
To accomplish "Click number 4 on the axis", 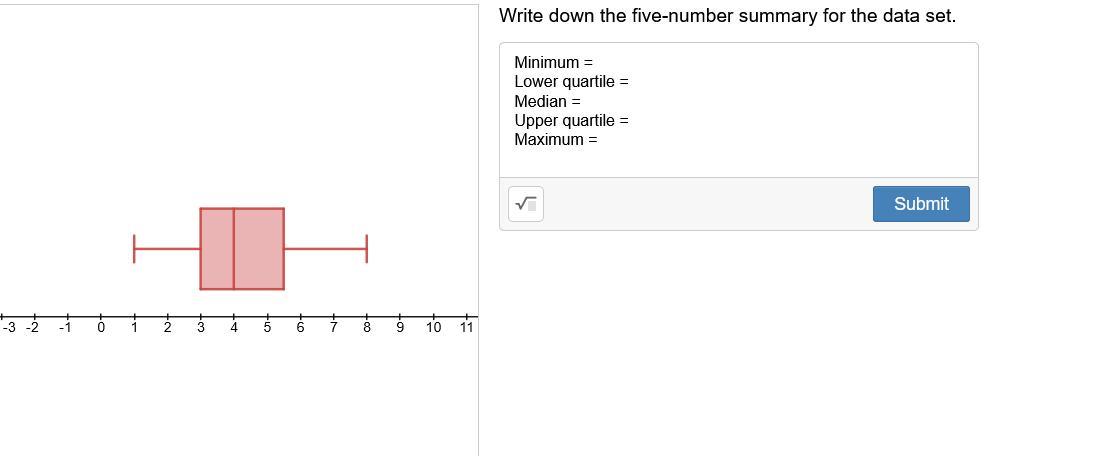I will coord(234,327).
